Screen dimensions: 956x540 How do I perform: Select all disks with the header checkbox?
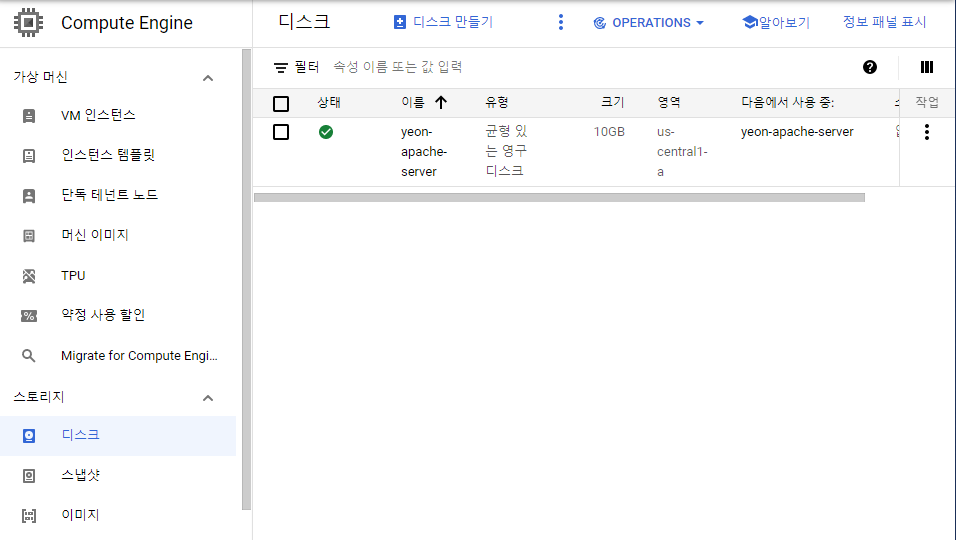click(x=281, y=104)
